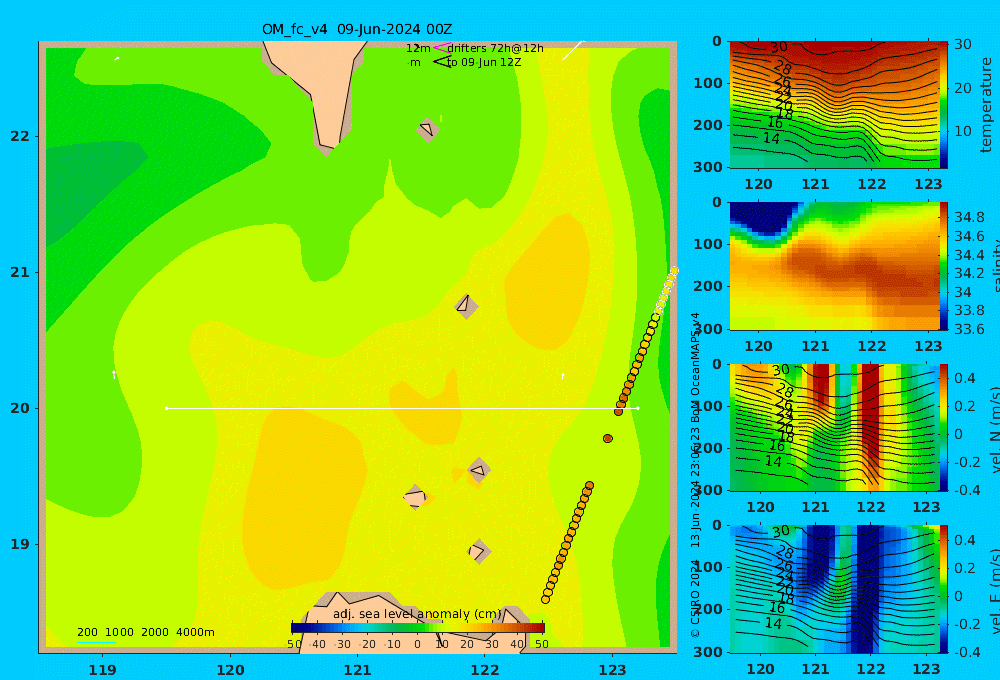The height and width of the screenshot is (680, 1000).
Task: Click the sea level anomaly colorbar
Action: pos(417,628)
